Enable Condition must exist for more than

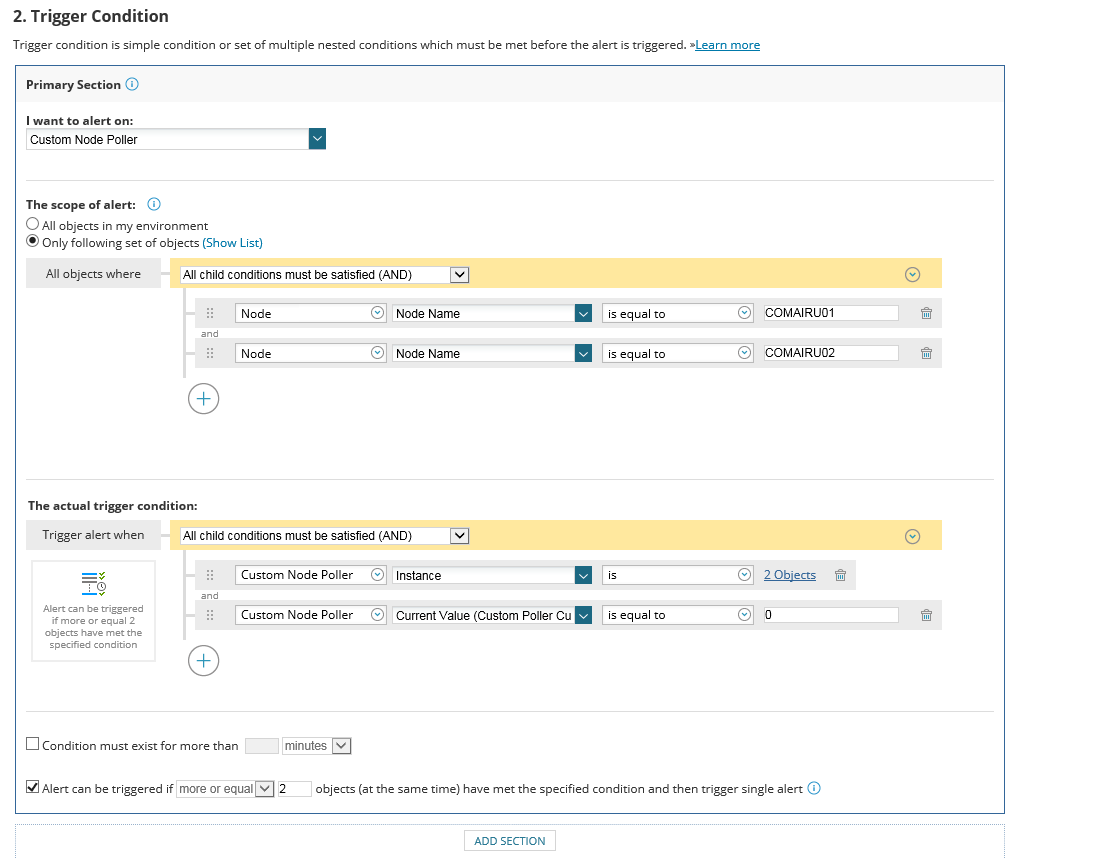tap(33, 744)
